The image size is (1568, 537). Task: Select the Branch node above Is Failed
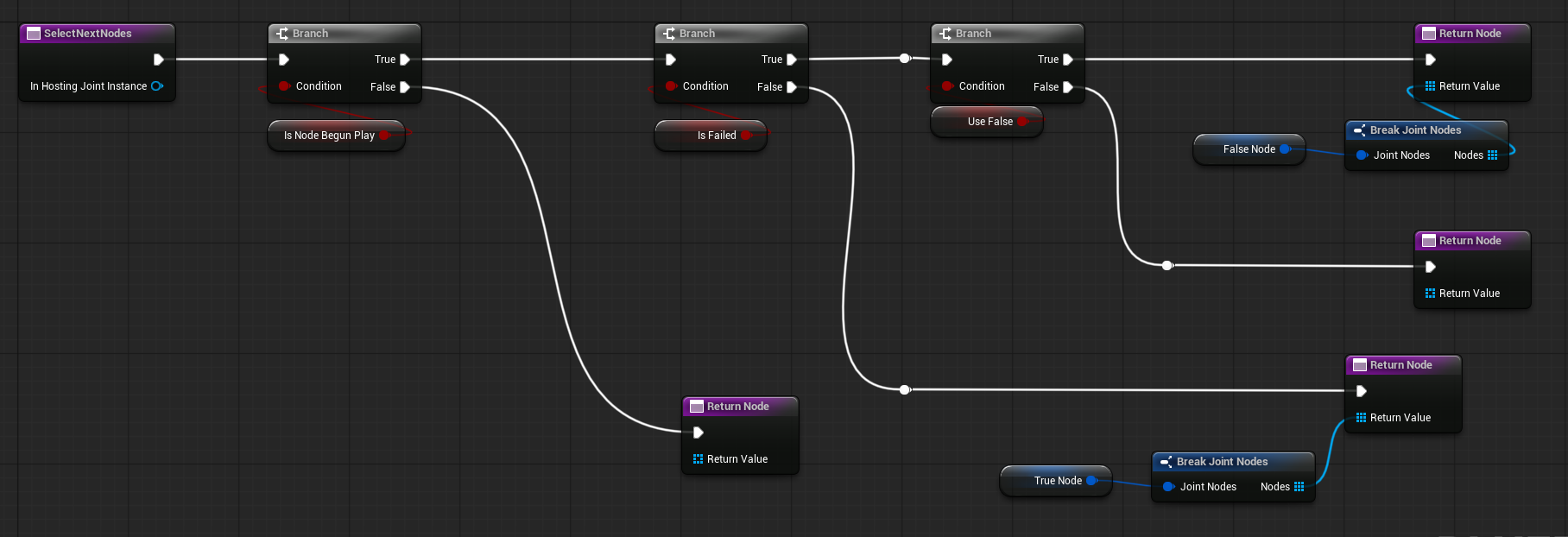click(x=730, y=34)
